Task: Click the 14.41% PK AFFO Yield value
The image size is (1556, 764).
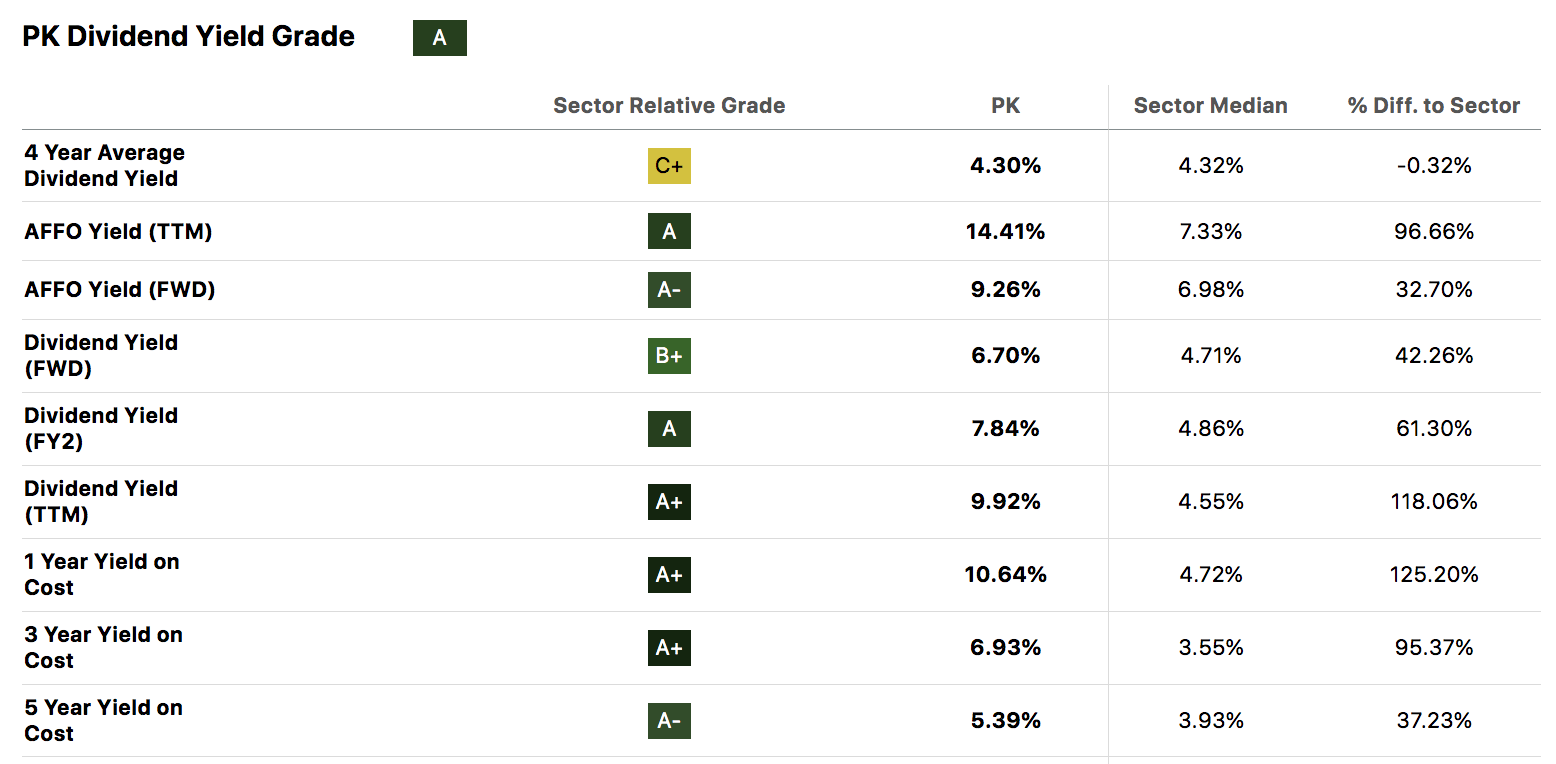Action: [x=1005, y=232]
